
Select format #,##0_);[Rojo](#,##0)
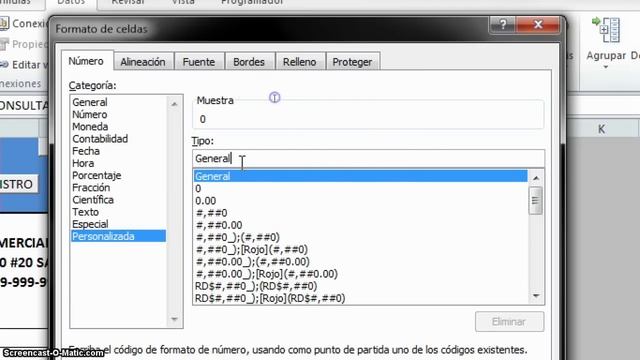(x=360, y=249)
